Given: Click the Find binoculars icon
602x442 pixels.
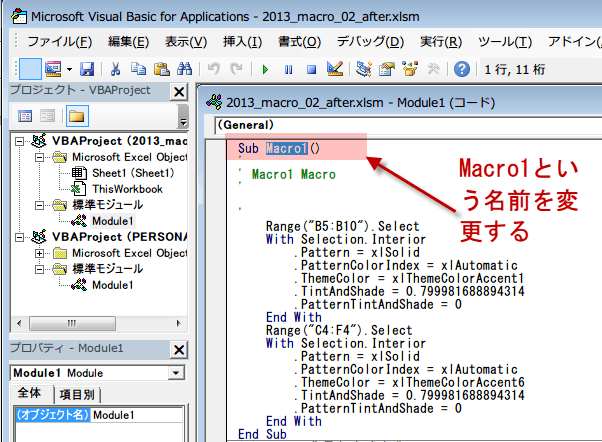Looking at the screenshot, I should (184, 70).
